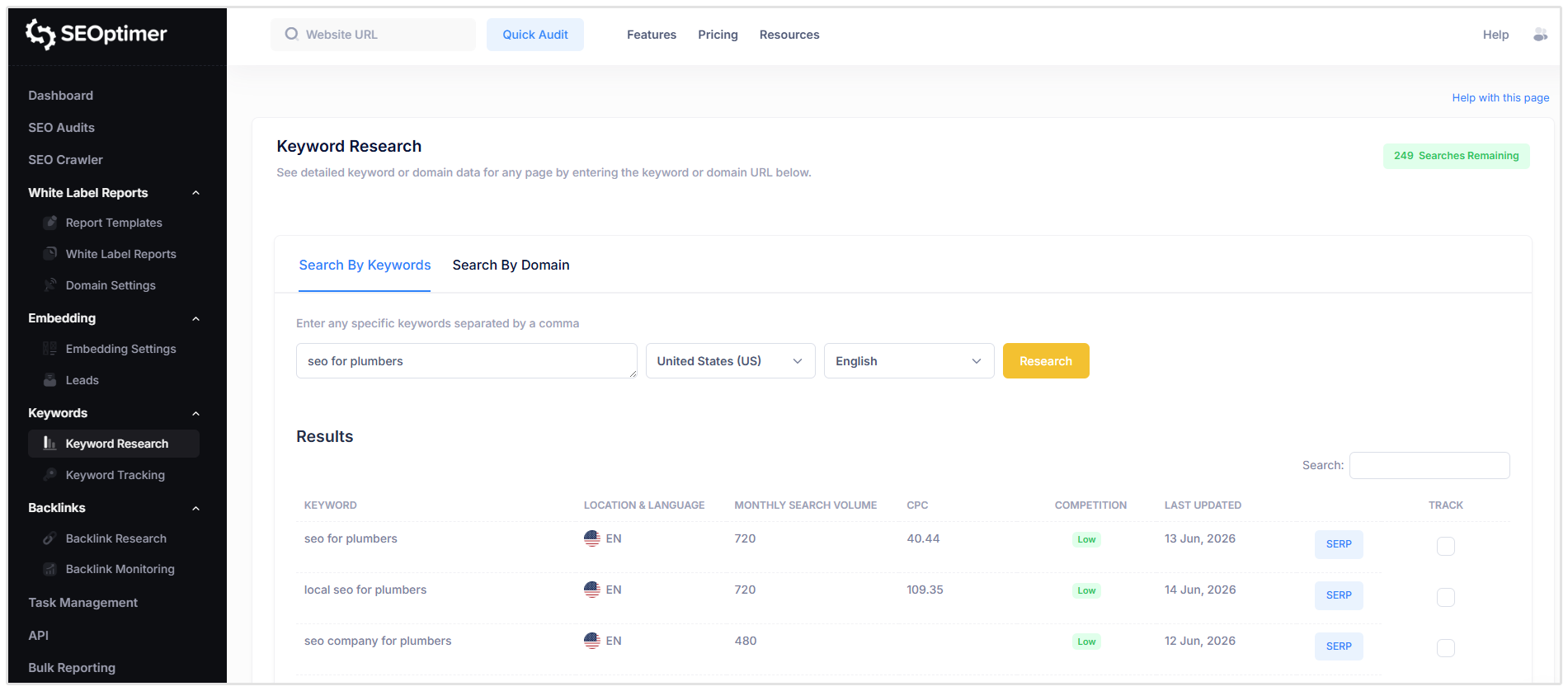Go to Dashboard in sidebar
This screenshot has height=691, width=1568.
pyautogui.click(x=61, y=96)
